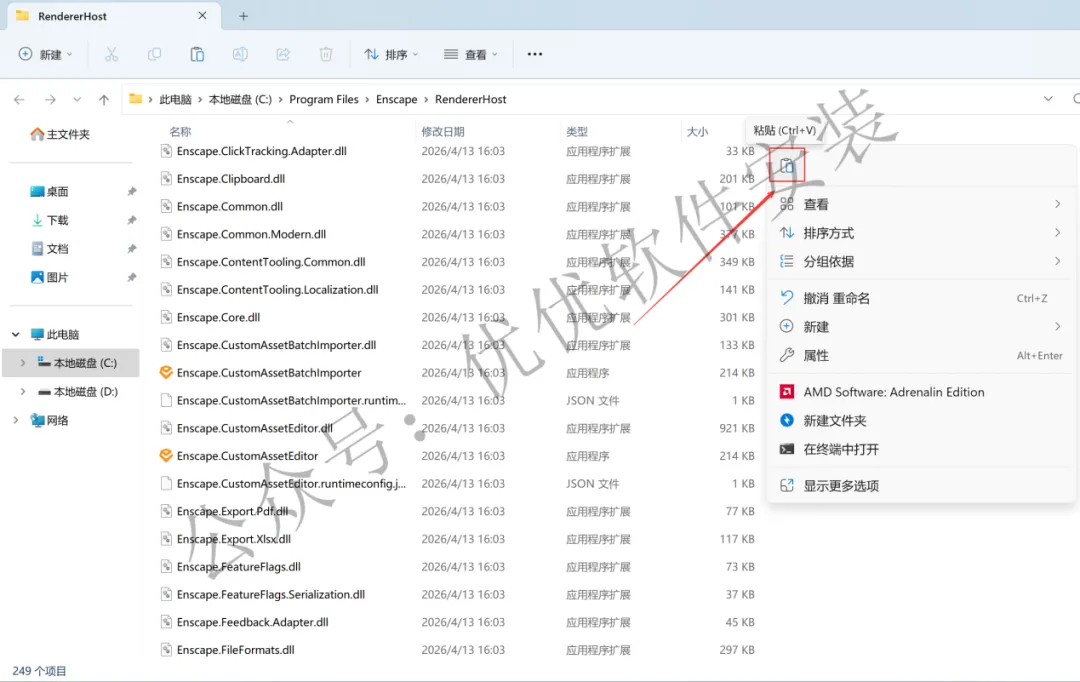Select 网络 in navigation pane
This screenshot has height=682, width=1080.
(49, 420)
